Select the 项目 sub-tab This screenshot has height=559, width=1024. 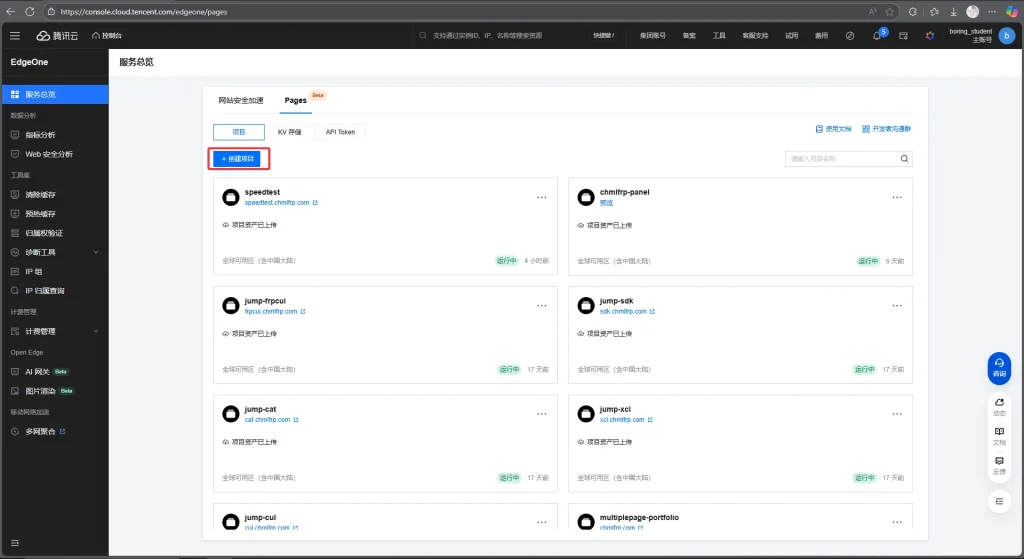point(239,132)
